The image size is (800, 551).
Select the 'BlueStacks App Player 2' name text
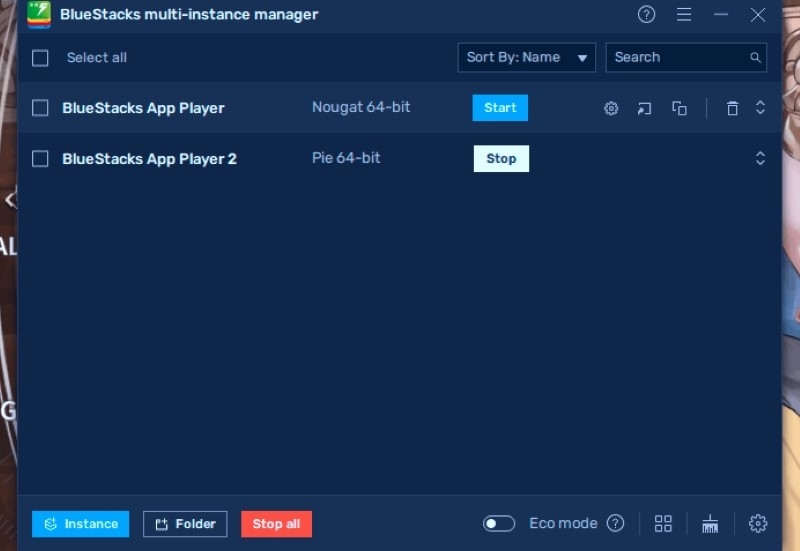click(x=149, y=159)
